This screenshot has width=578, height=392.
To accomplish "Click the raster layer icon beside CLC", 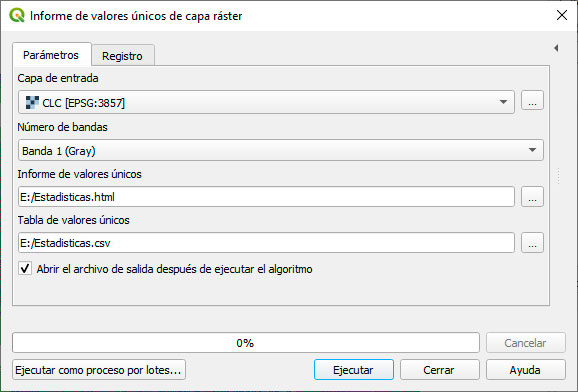I will [x=32, y=103].
